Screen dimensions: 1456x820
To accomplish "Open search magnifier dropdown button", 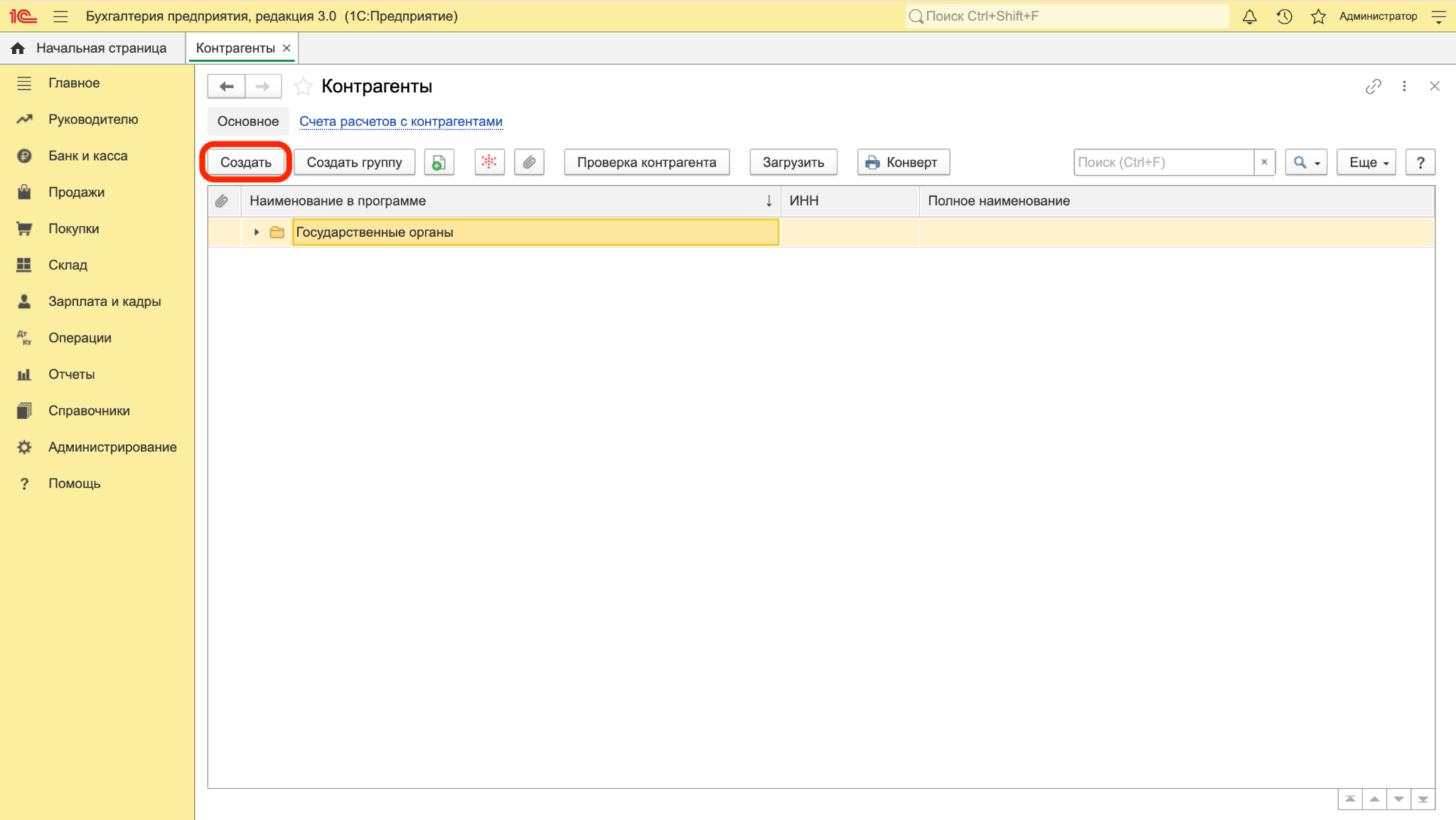I will [x=1306, y=162].
